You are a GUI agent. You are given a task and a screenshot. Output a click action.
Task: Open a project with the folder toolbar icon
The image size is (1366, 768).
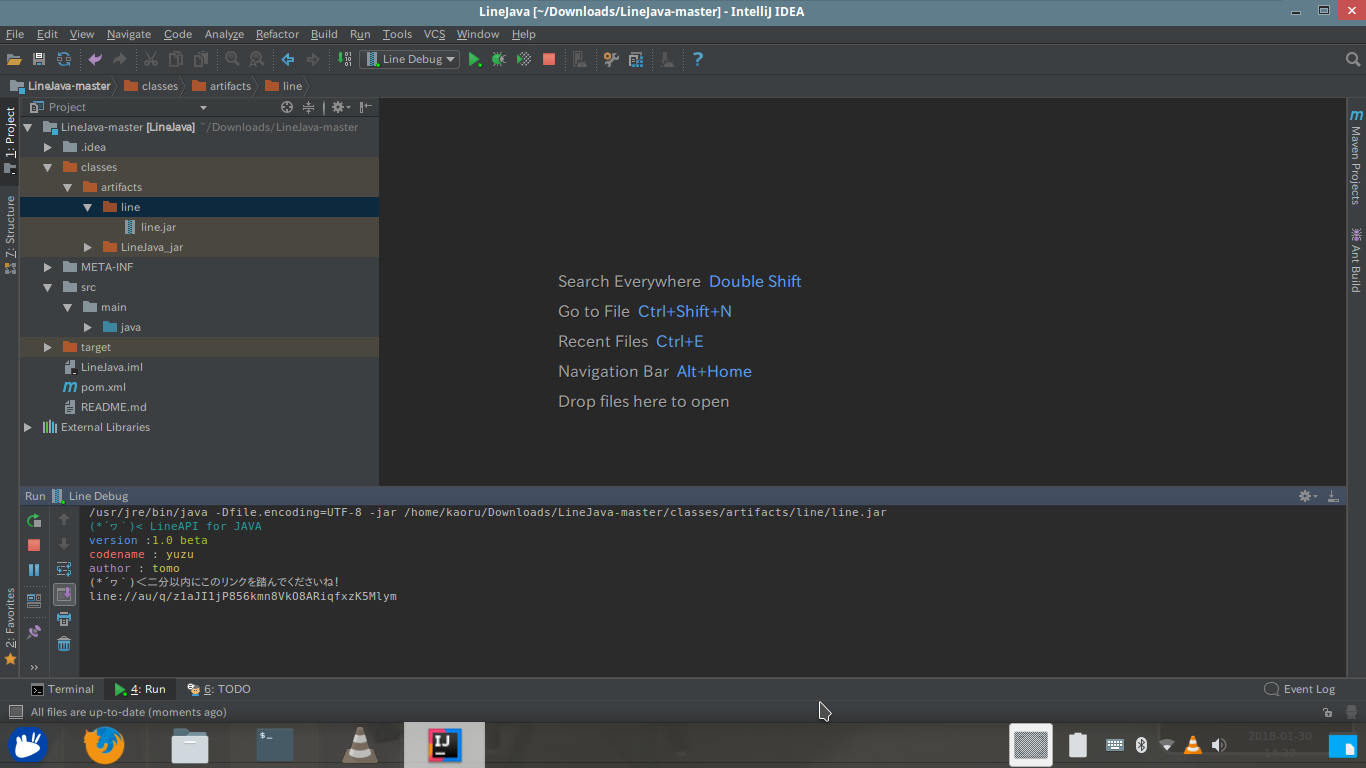[x=14, y=60]
